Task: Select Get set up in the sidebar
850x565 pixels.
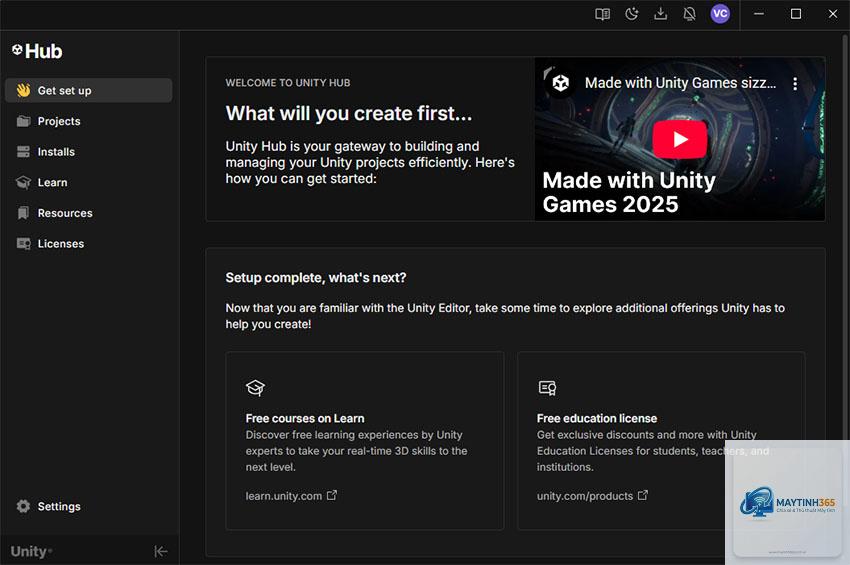Action: pos(88,91)
